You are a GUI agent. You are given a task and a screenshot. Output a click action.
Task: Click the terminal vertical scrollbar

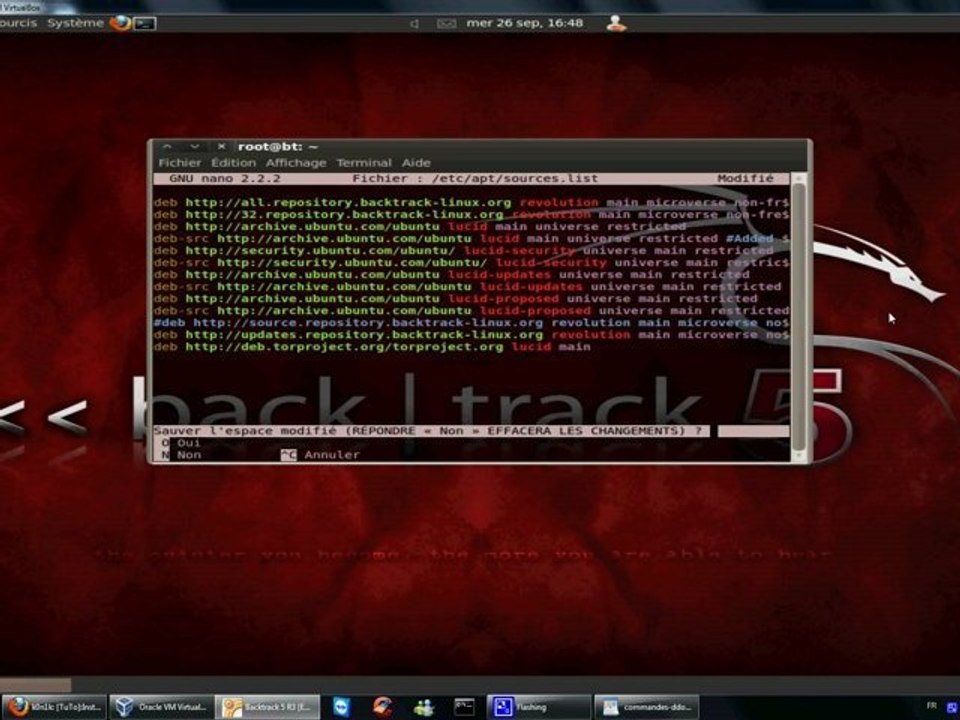coord(798,316)
